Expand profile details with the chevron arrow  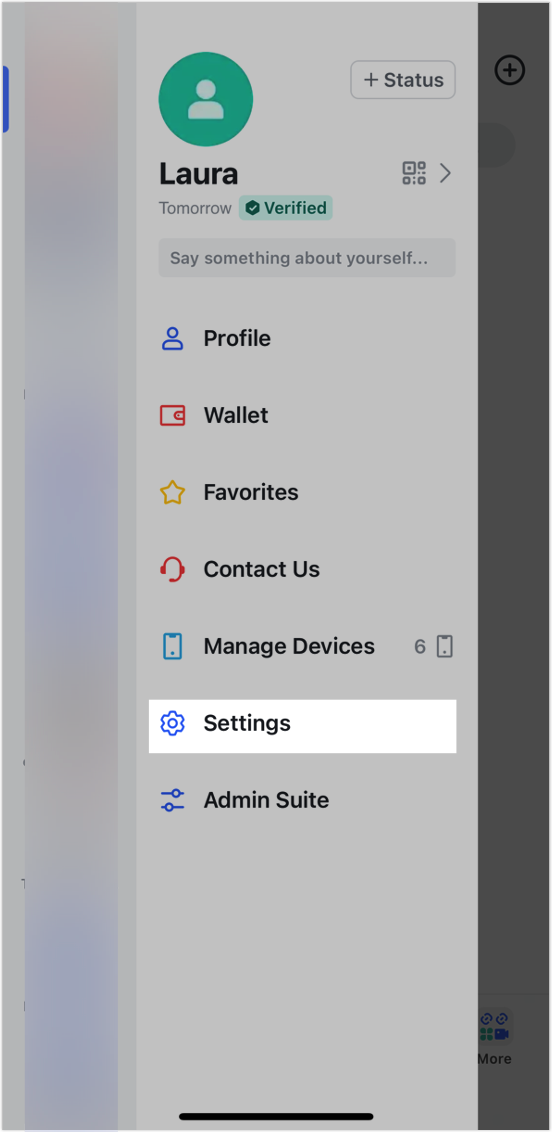[x=445, y=173]
